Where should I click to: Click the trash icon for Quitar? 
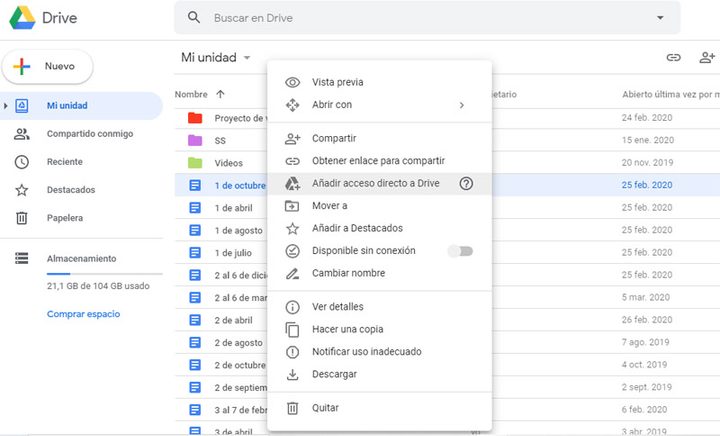tap(292, 408)
